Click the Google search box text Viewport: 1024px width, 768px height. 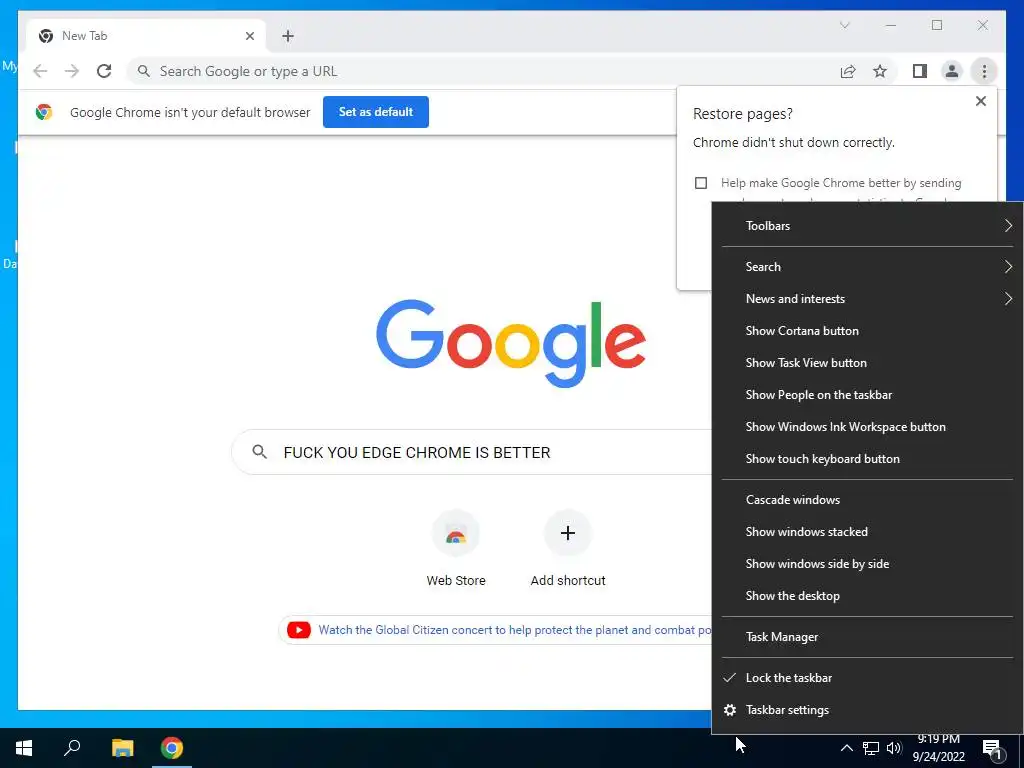pos(417,452)
